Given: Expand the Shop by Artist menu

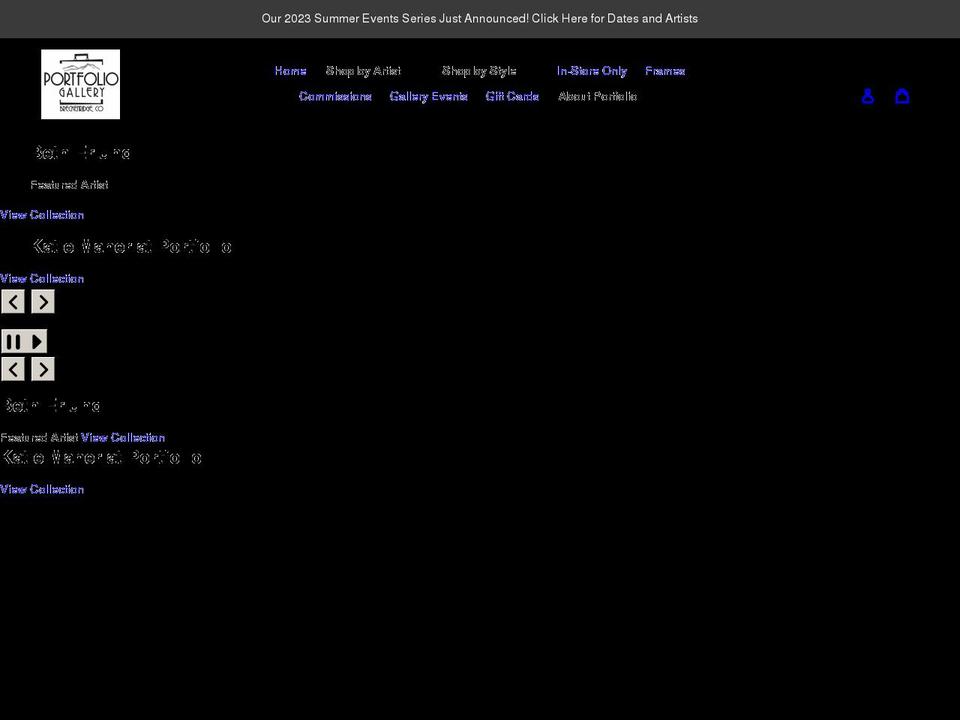Looking at the screenshot, I should click(363, 71).
